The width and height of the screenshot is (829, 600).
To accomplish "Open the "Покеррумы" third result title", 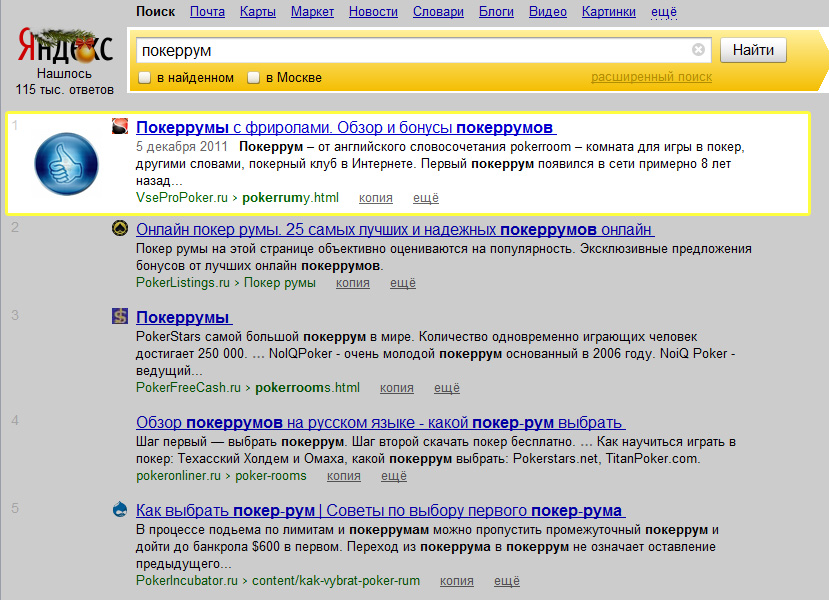I will click(184, 317).
